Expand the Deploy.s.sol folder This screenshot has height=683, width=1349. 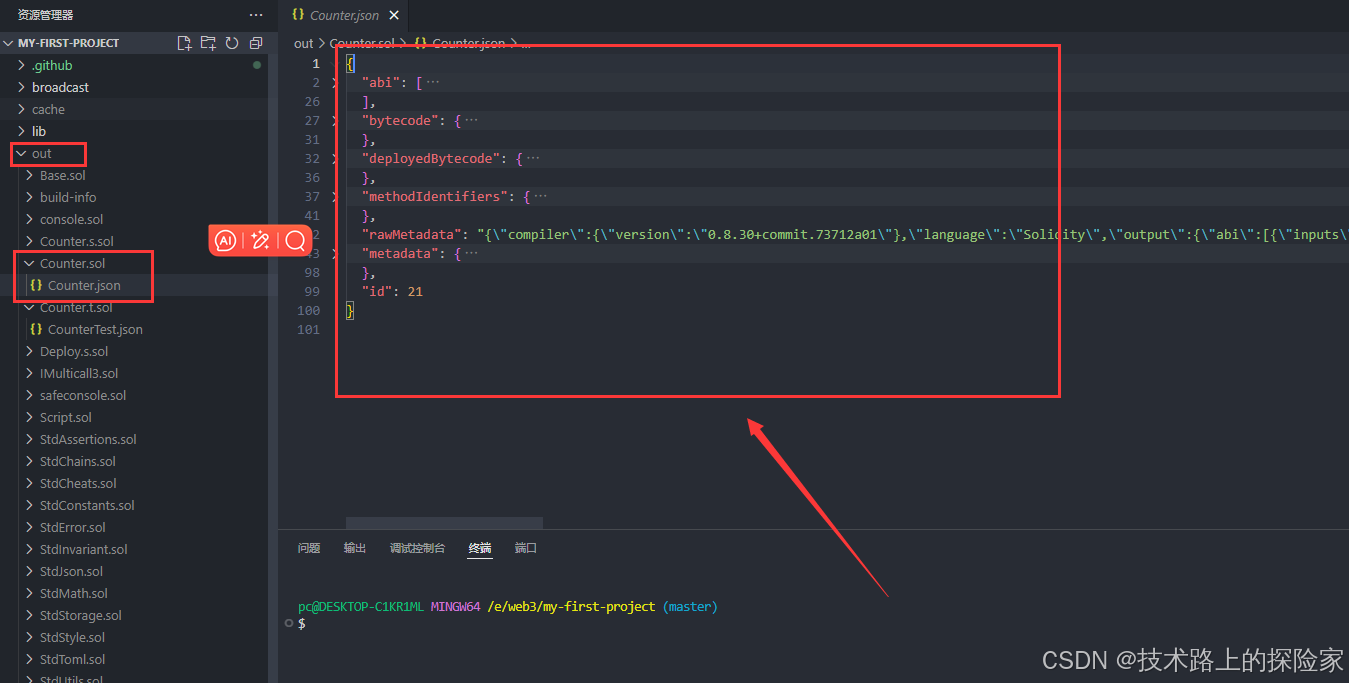(134, 351)
